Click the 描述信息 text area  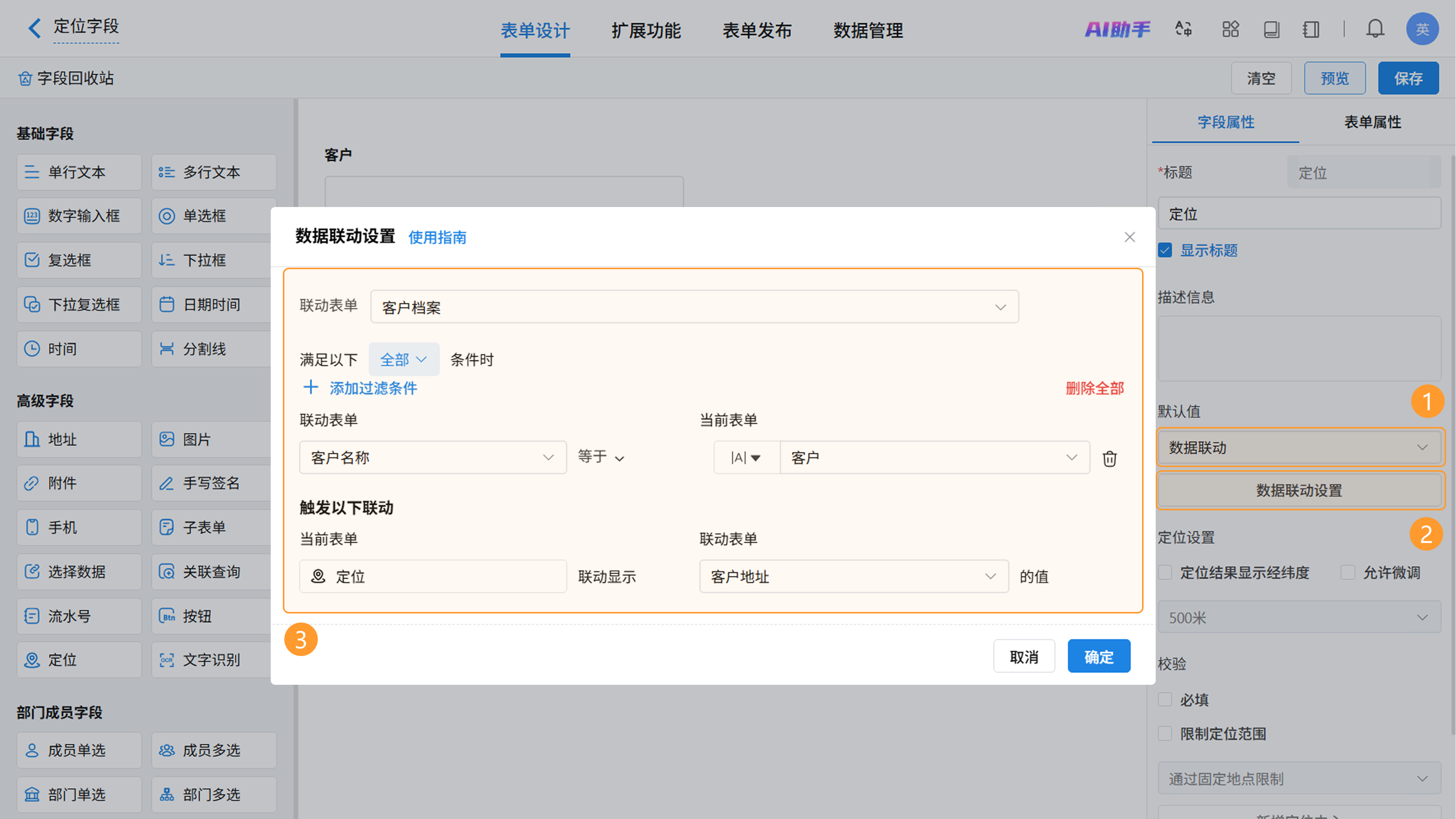(1299, 348)
